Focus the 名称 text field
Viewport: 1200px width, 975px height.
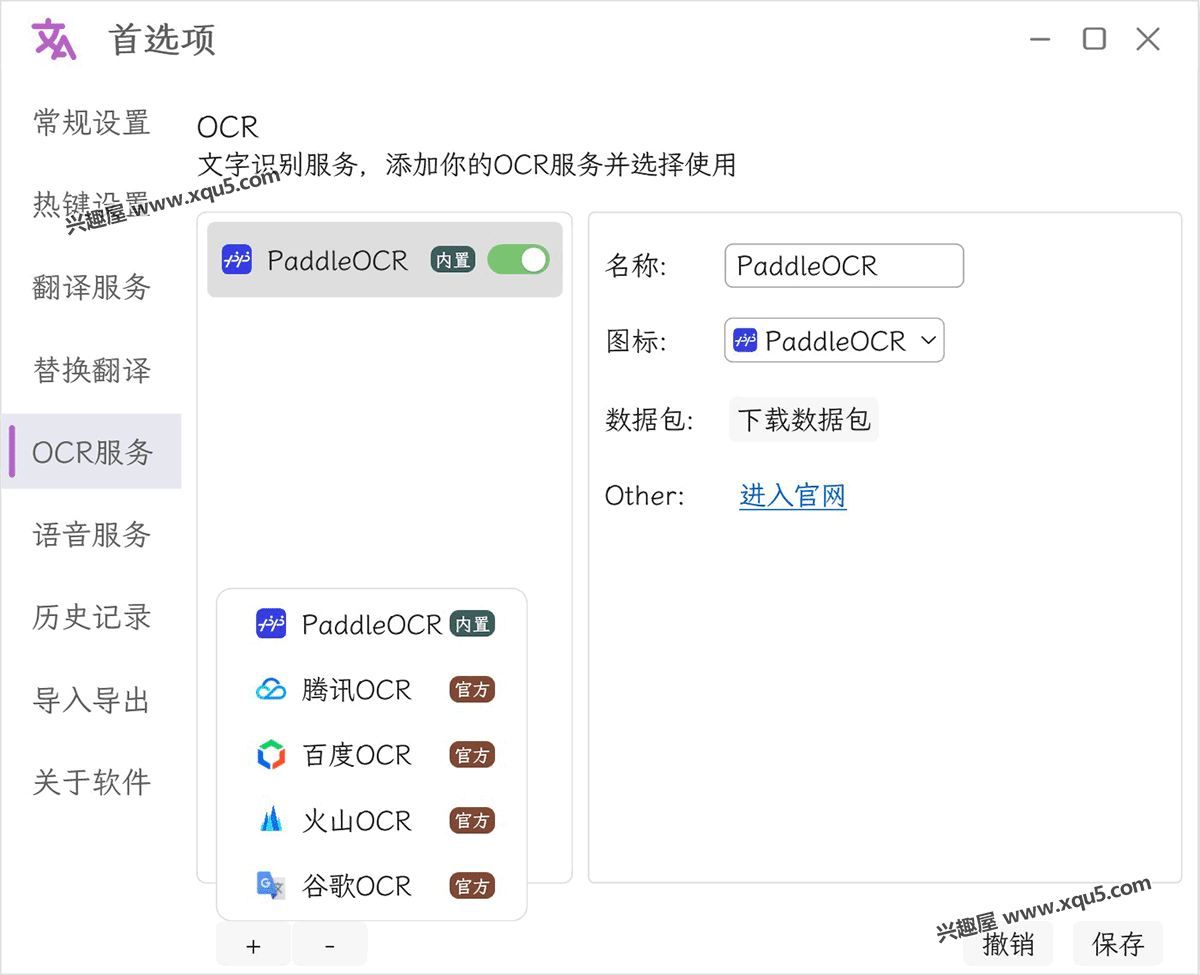tap(844, 266)
